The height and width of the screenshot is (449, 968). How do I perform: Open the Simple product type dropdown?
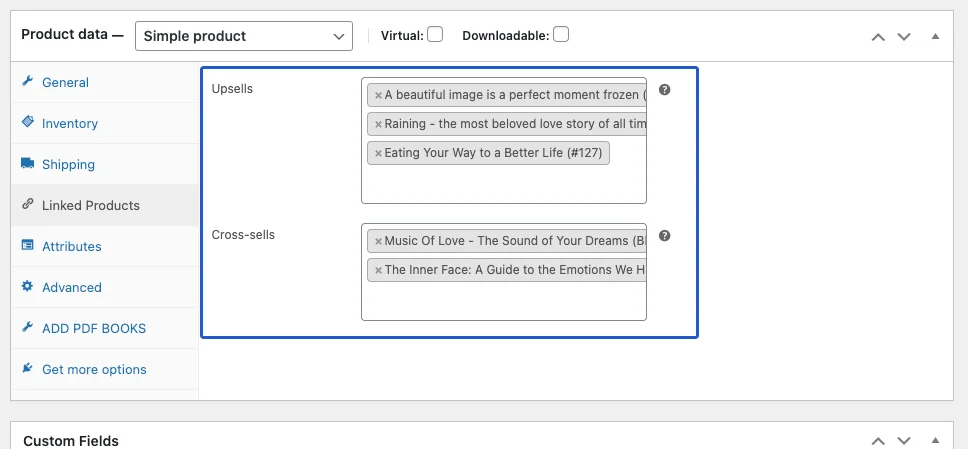[244, 36]
